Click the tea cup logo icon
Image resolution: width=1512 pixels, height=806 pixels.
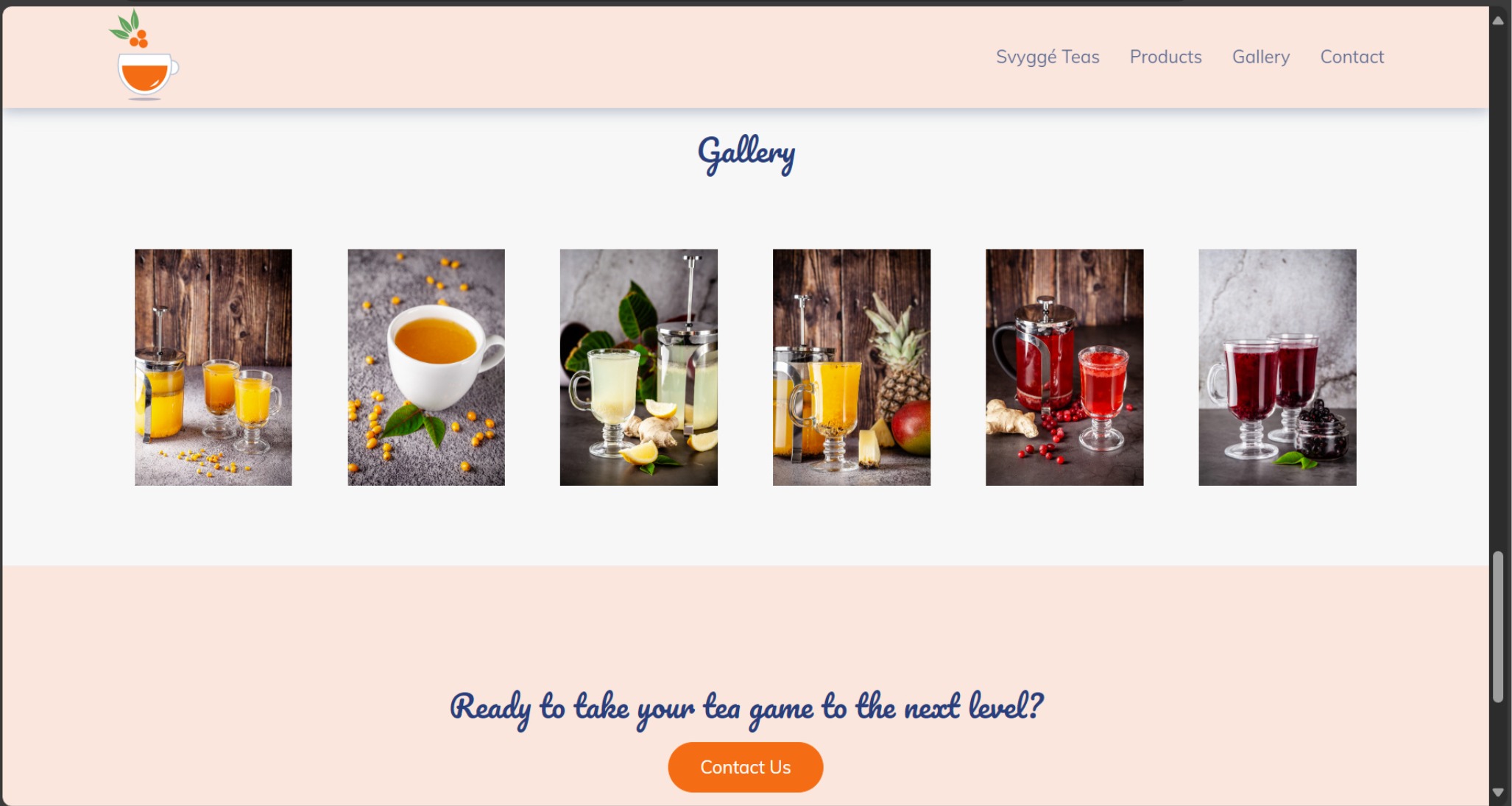(x=144, y=55)
